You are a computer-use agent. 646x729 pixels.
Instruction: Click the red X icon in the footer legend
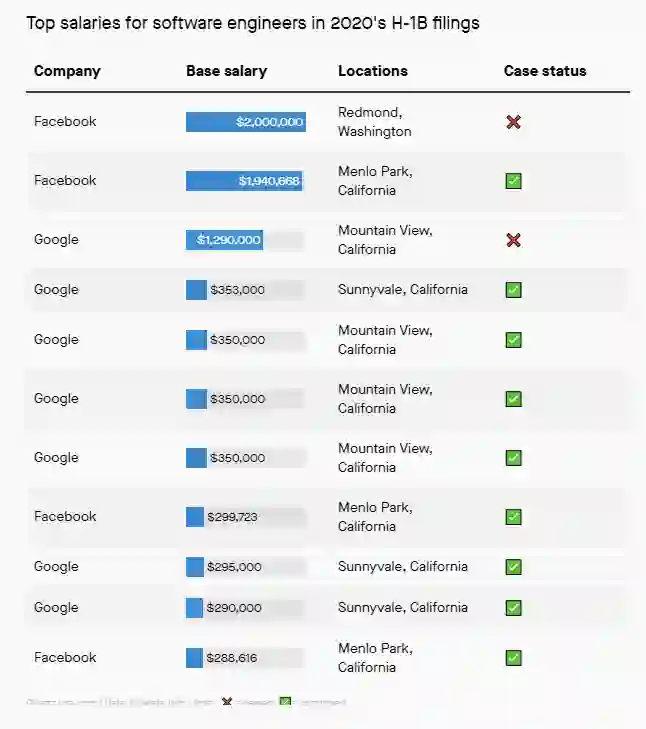(227, 702)
